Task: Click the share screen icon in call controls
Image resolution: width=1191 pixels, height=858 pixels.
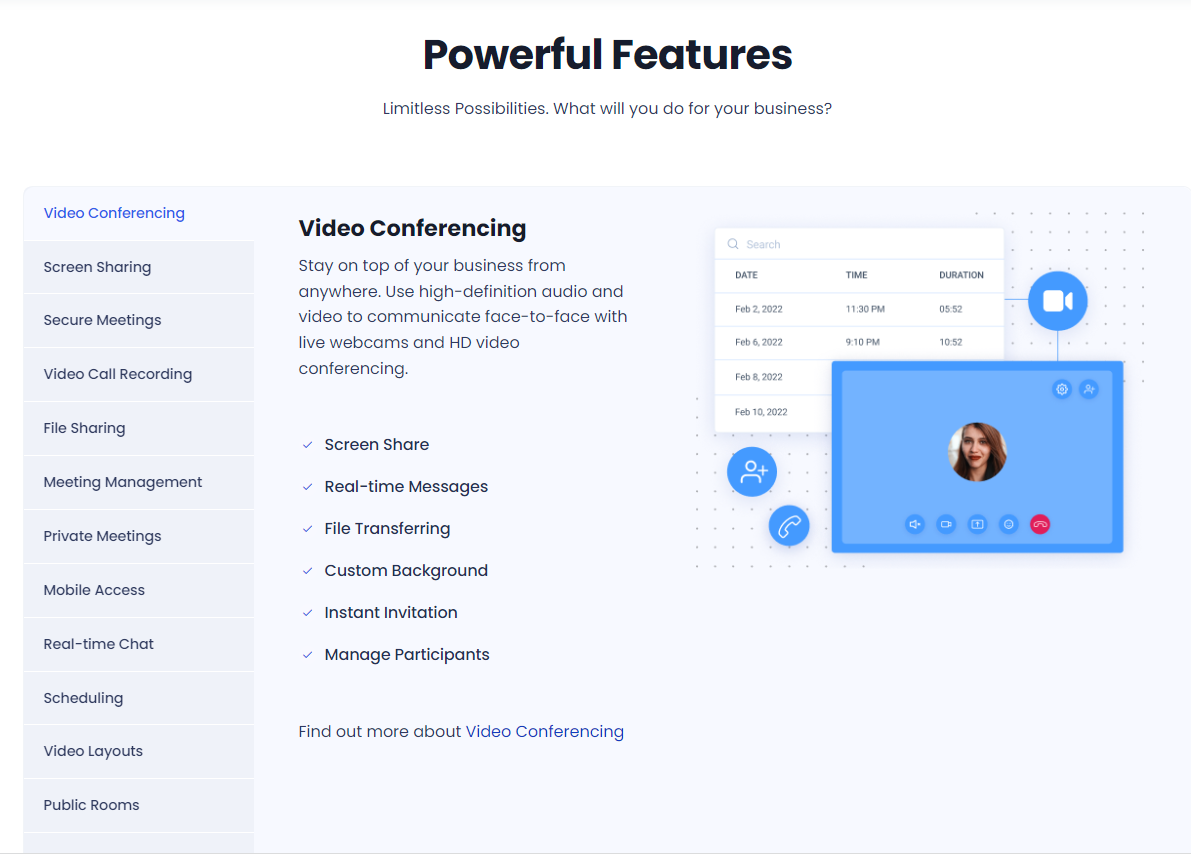Action: (978, 524)
